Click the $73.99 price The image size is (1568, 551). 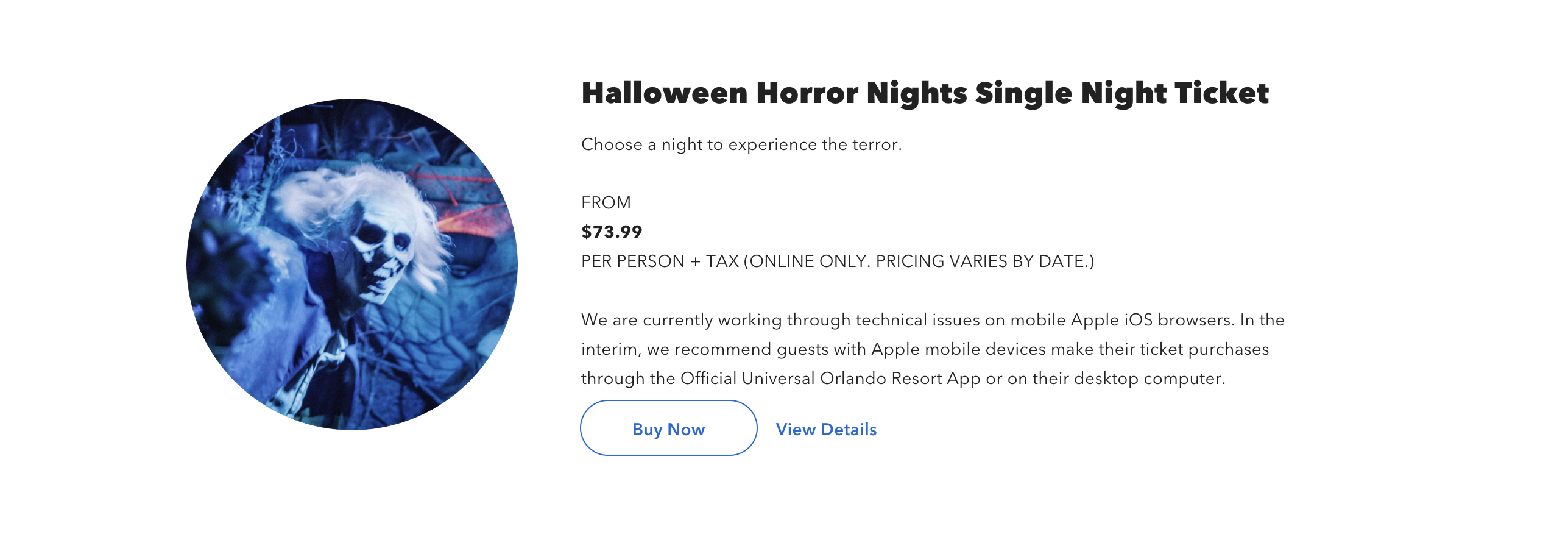coord(612,232)
